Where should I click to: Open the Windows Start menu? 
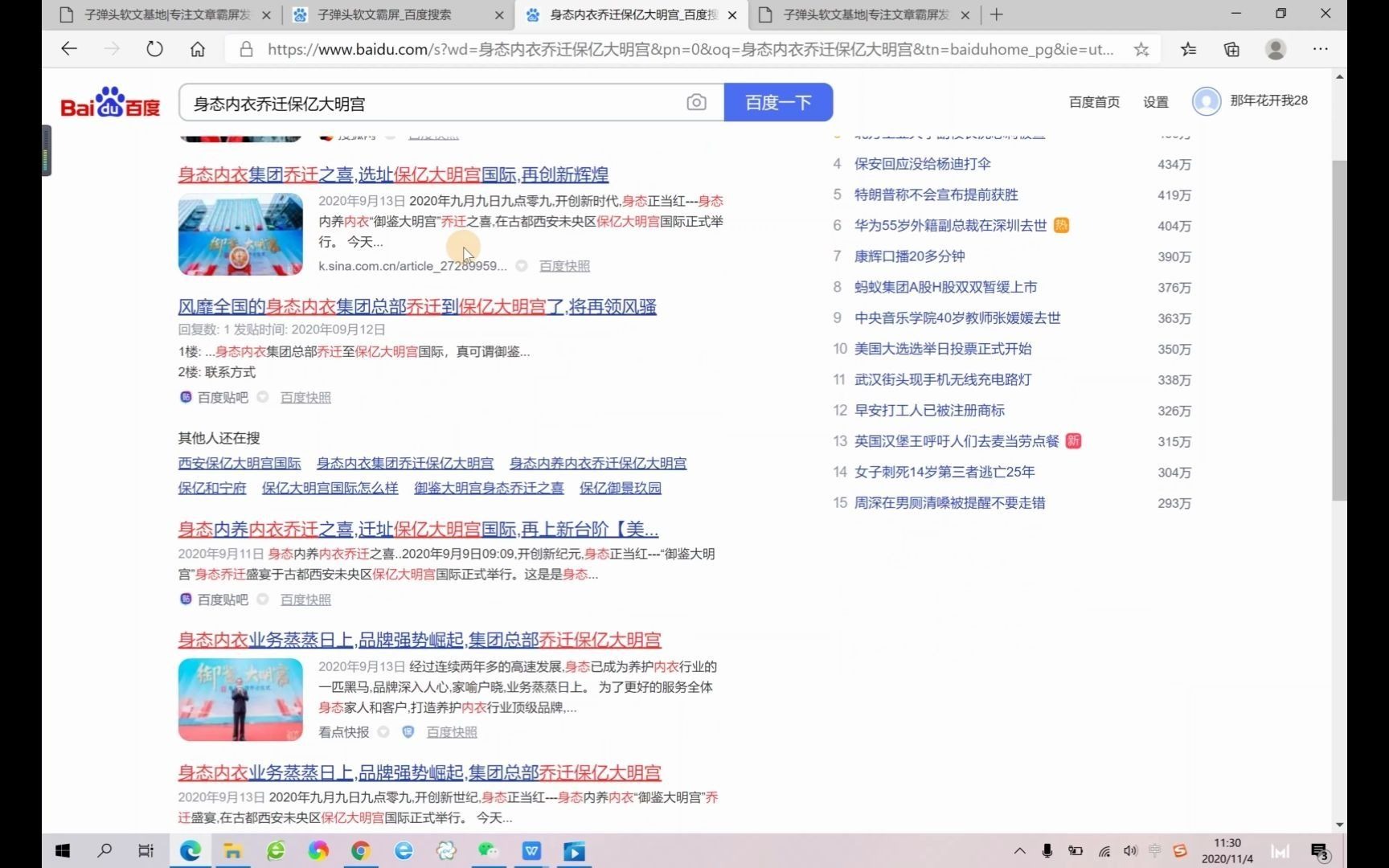pos(62,850)
